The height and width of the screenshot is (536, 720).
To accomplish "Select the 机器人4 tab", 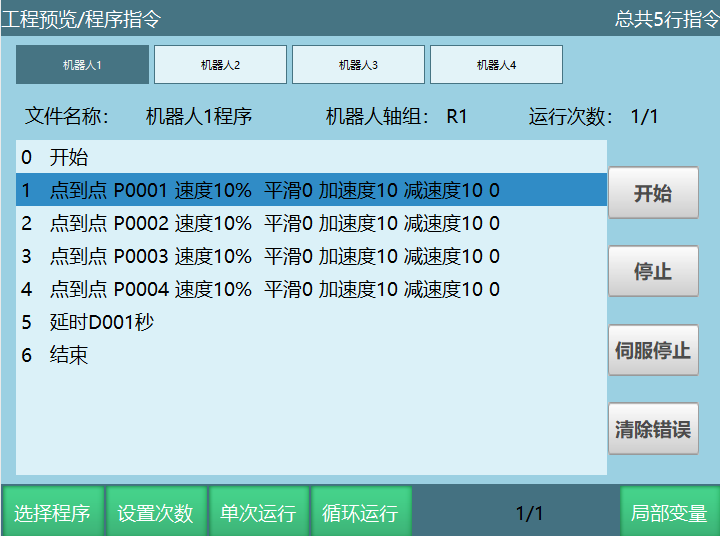I will click(x=496, y=65).
